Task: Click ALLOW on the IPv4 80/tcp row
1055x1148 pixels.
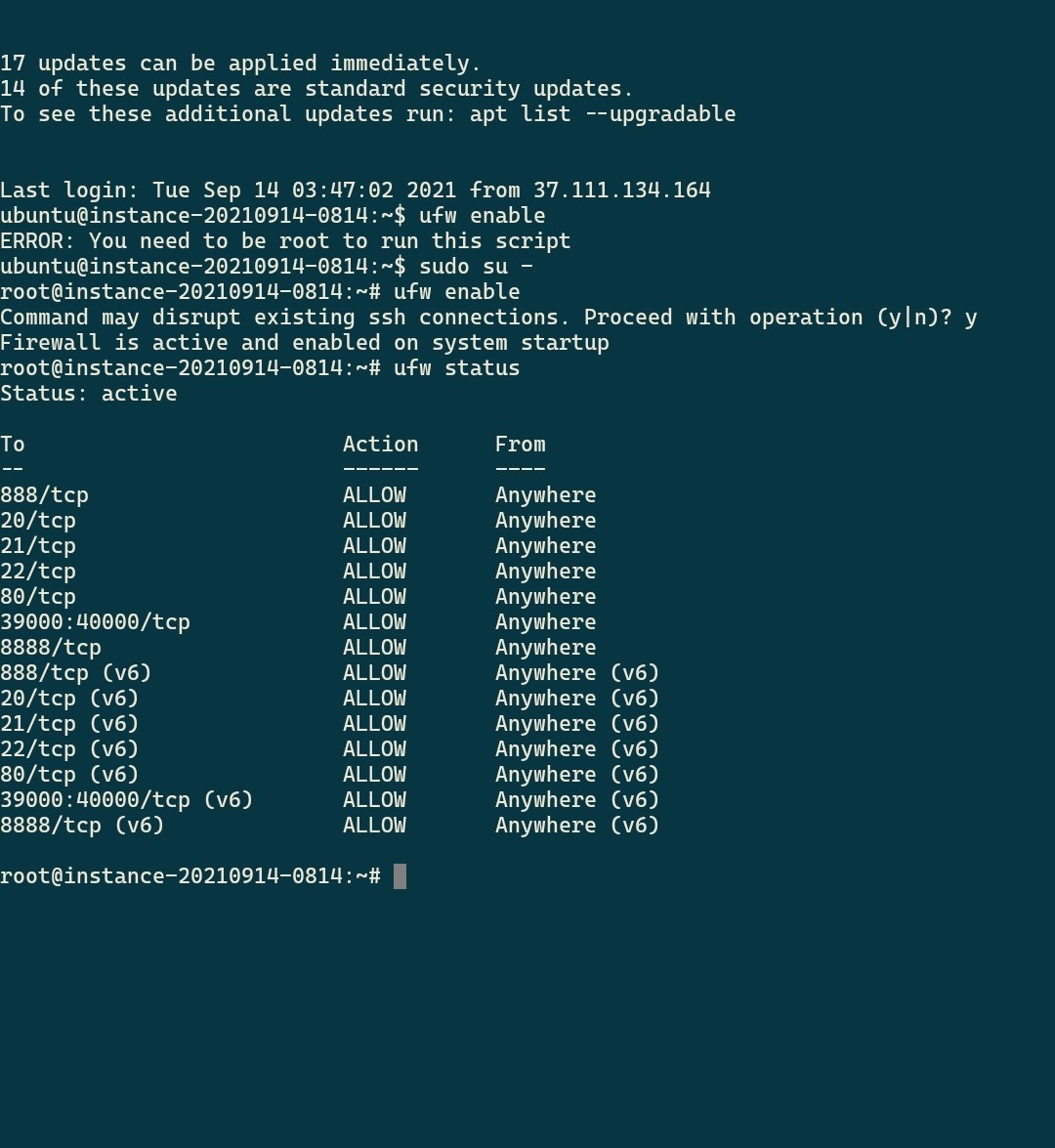Action: pos(374,597)
